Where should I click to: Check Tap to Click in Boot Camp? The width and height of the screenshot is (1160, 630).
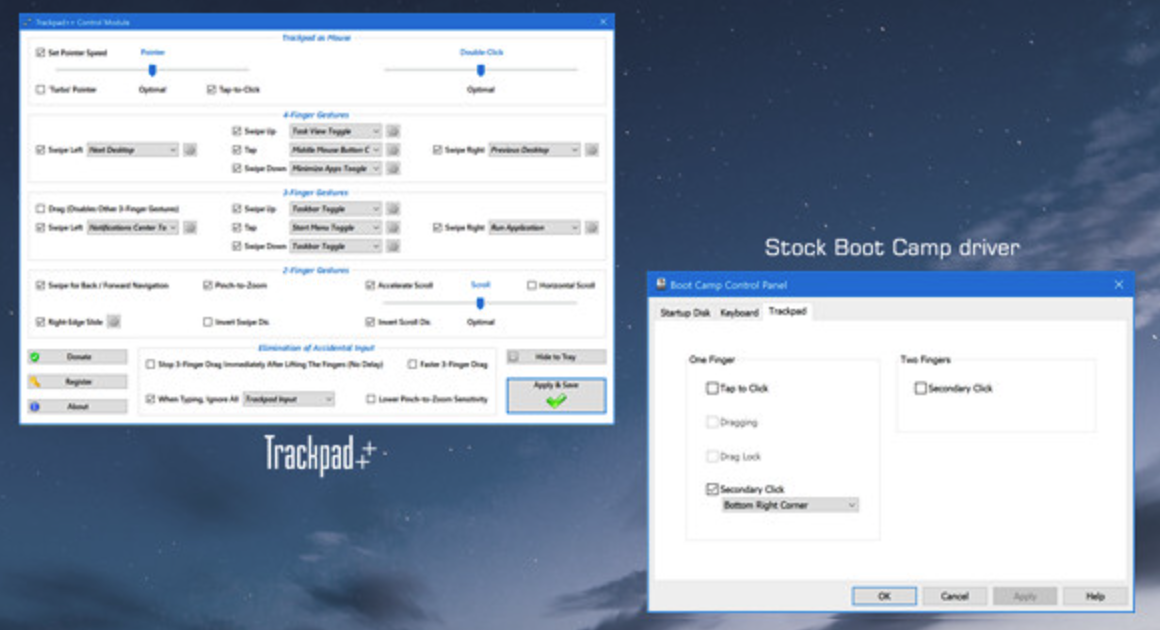point(712,388)
